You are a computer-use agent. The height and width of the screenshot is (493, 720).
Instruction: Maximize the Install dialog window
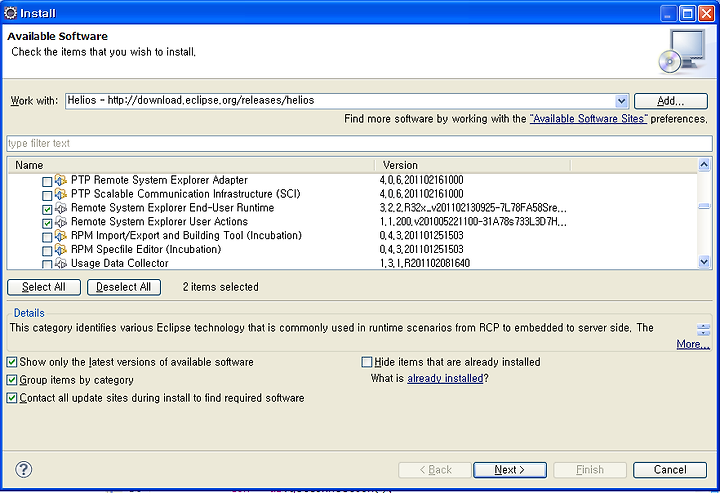[x=687, y=13]
